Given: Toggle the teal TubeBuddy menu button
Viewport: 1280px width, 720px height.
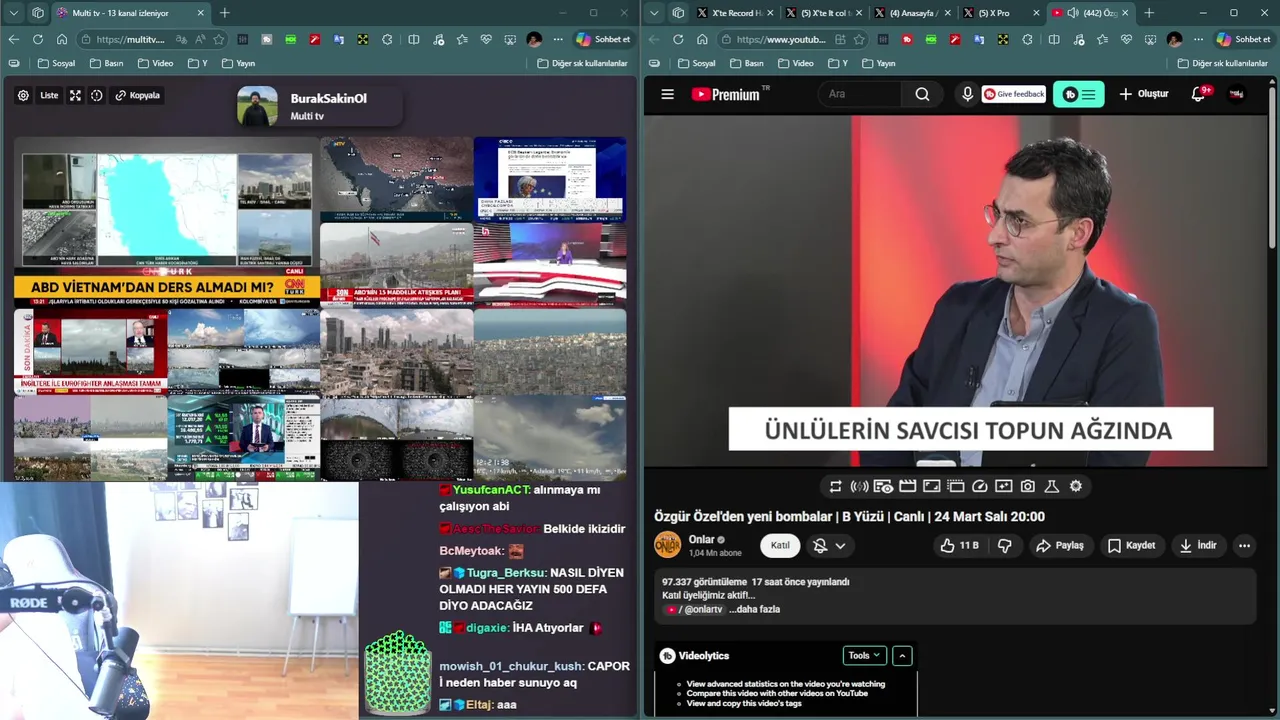Looking at the screenshot, I should pyautogui.click(x=1078, y=94).
